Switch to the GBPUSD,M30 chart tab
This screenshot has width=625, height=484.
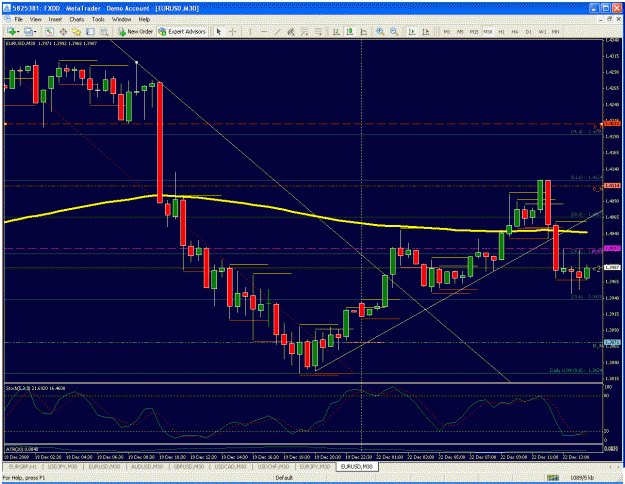pos(189,466)
